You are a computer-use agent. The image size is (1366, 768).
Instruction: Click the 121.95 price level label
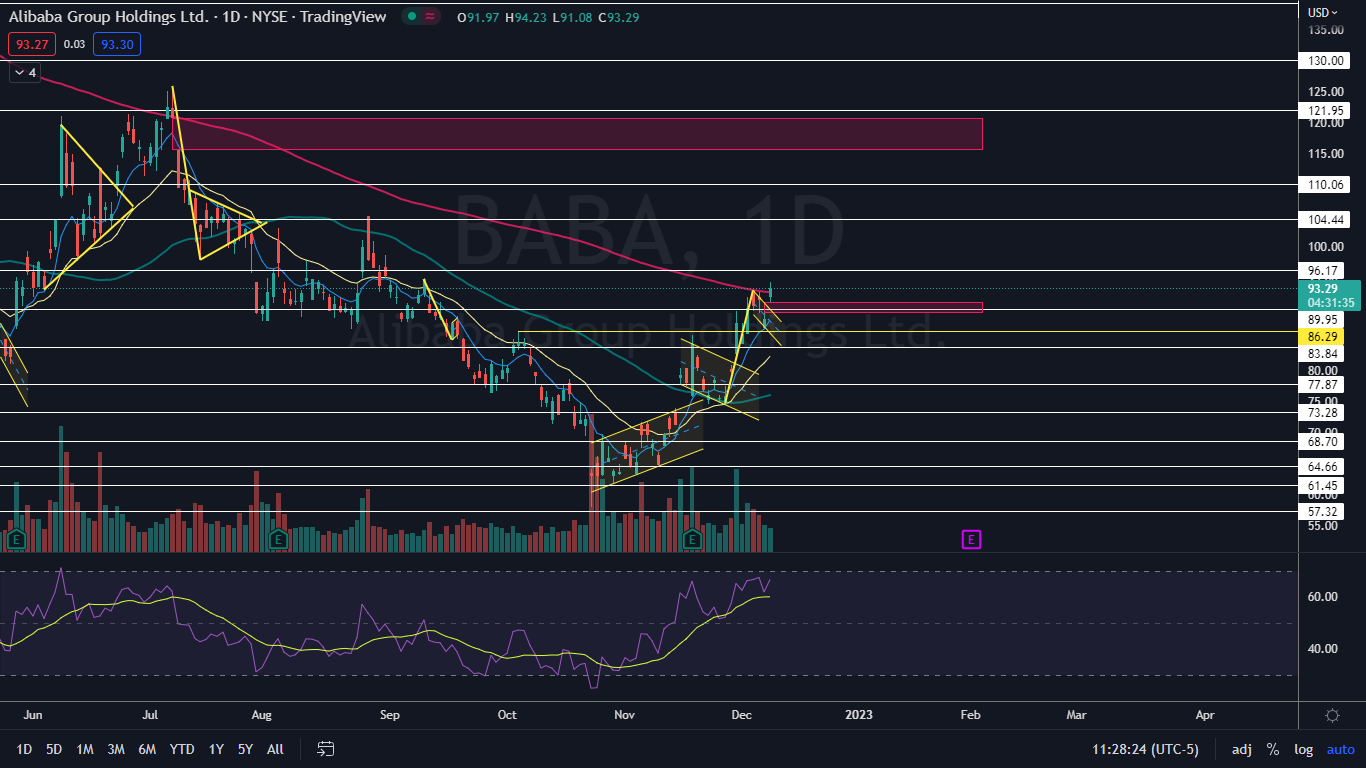click(x=1325, y=110)
